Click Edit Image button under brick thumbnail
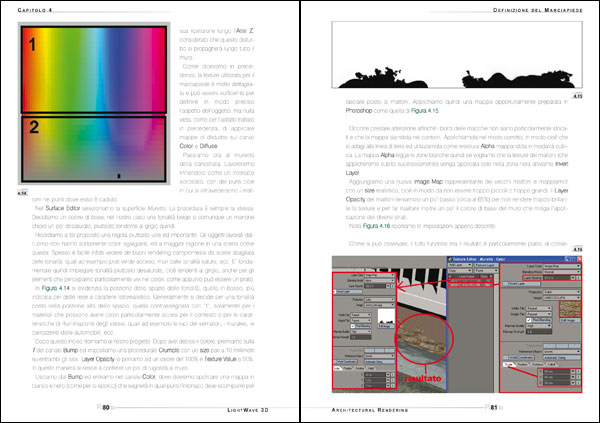This screenshot has width=600, height=423. pos(570,320)
